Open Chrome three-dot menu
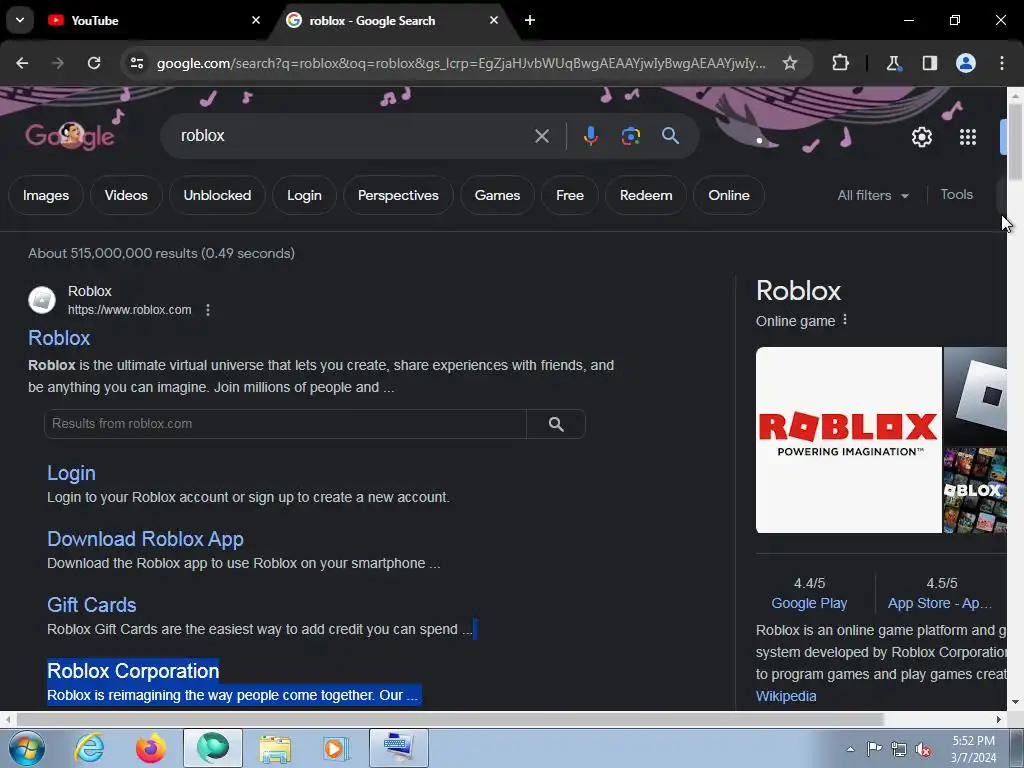 1002,63
